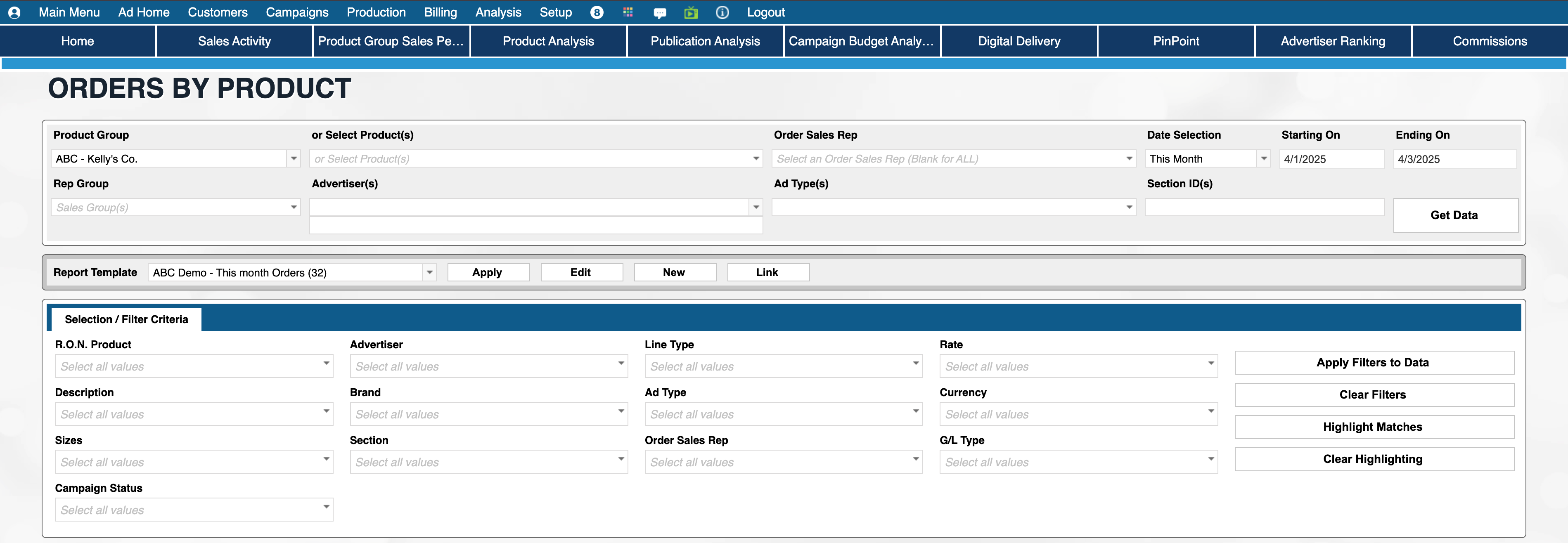This screenshot has height=543, width=1568.
Task: Click the number 8 badge icon
Action: (597, 13)
